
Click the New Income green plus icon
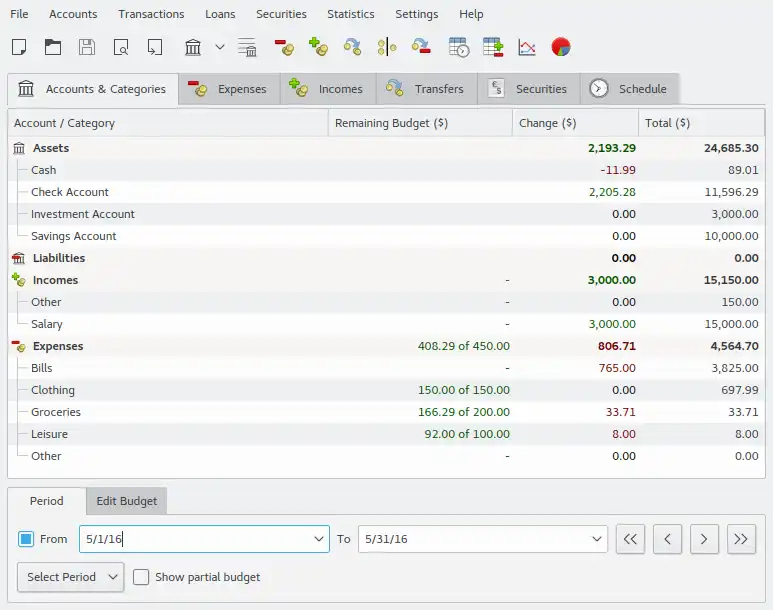click(x=318, y=47)
